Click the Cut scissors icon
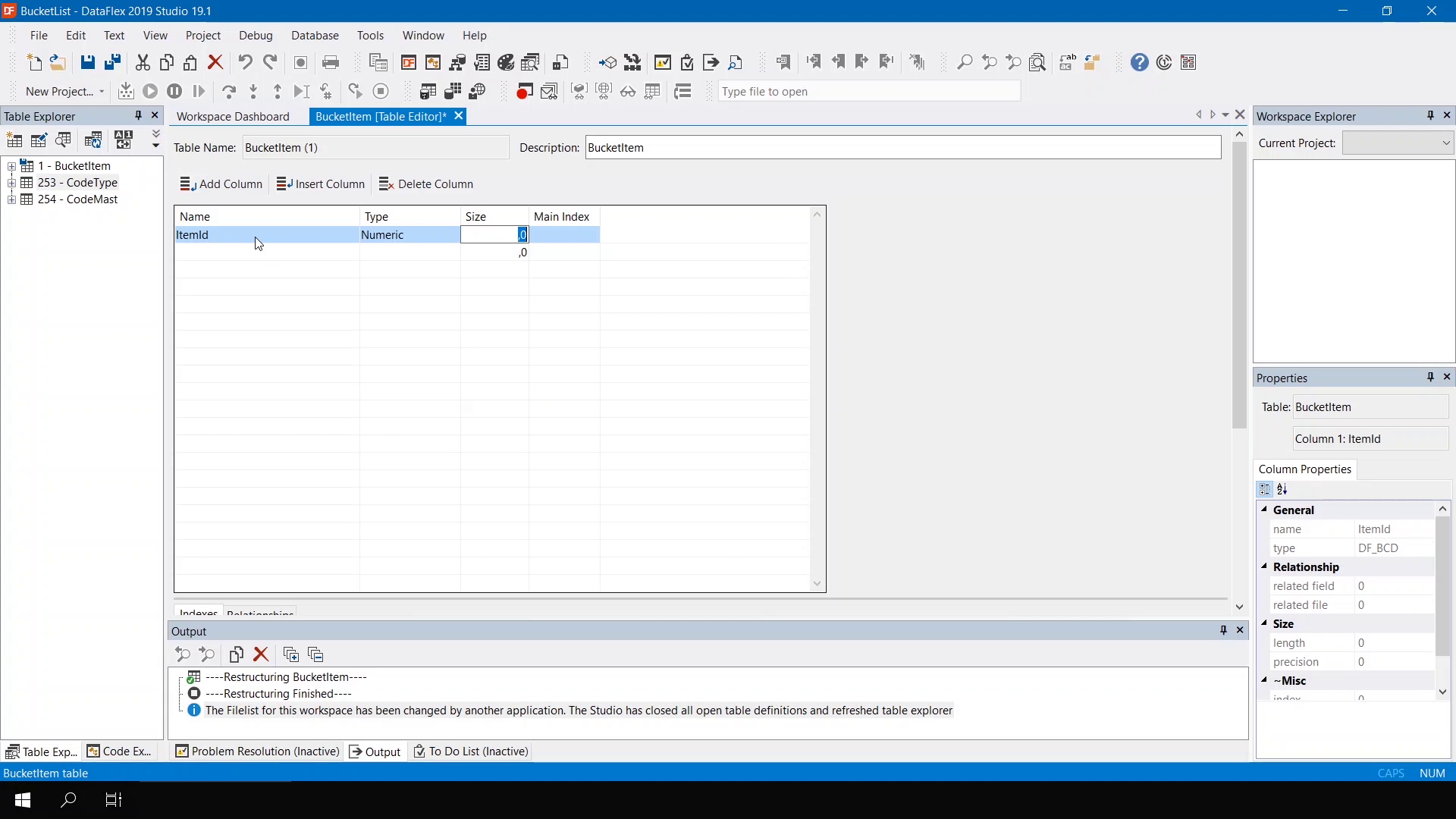Viewport: 1456px width, 819px height. [143, 63]
